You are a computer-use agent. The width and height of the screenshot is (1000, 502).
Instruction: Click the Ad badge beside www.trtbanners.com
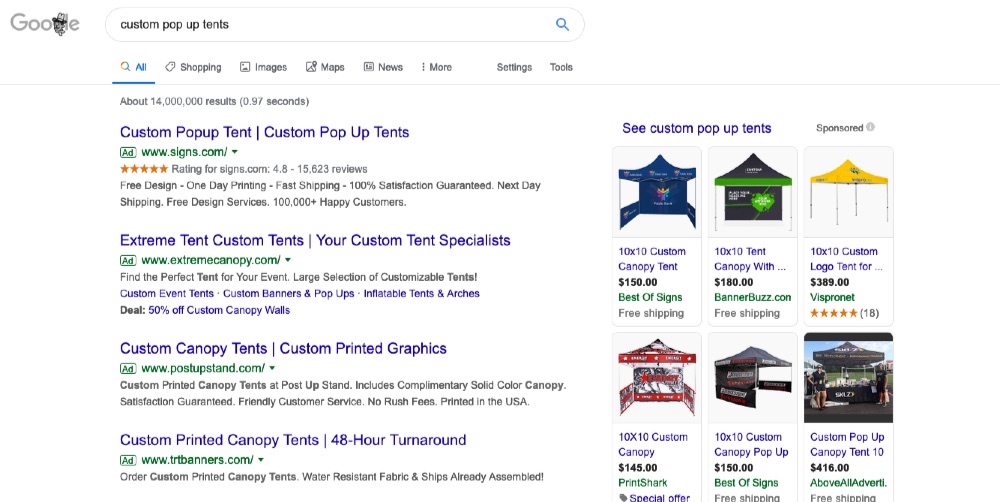click(128, 460)
